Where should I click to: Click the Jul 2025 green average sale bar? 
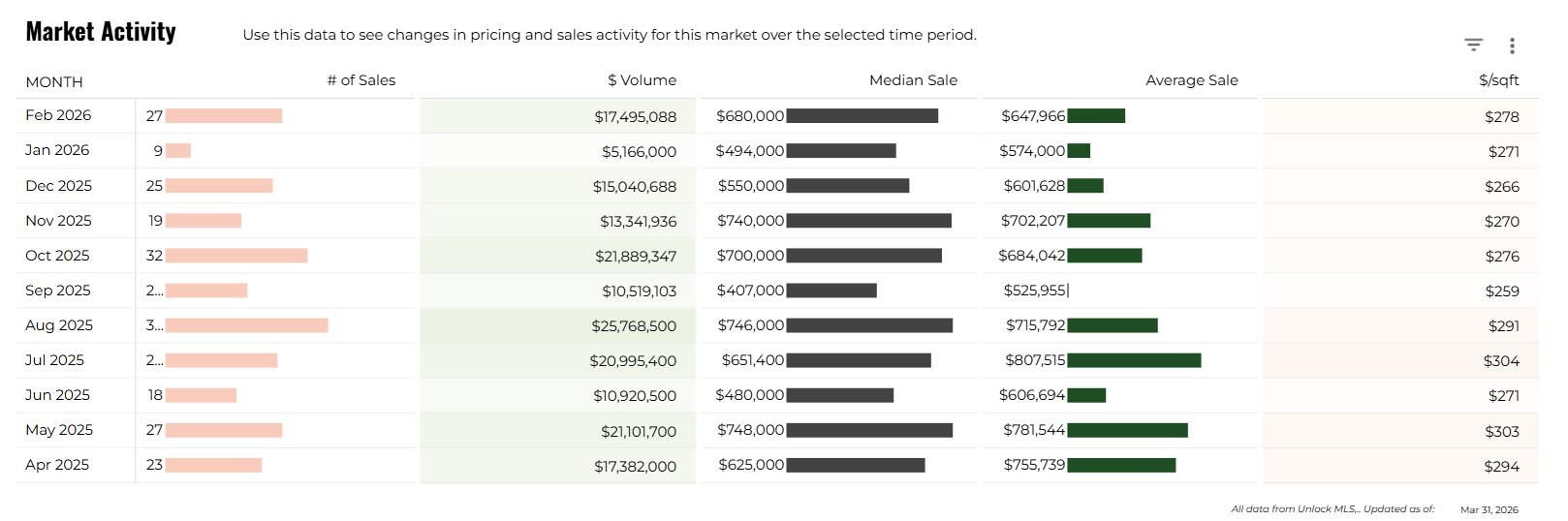coord(1134,360)
